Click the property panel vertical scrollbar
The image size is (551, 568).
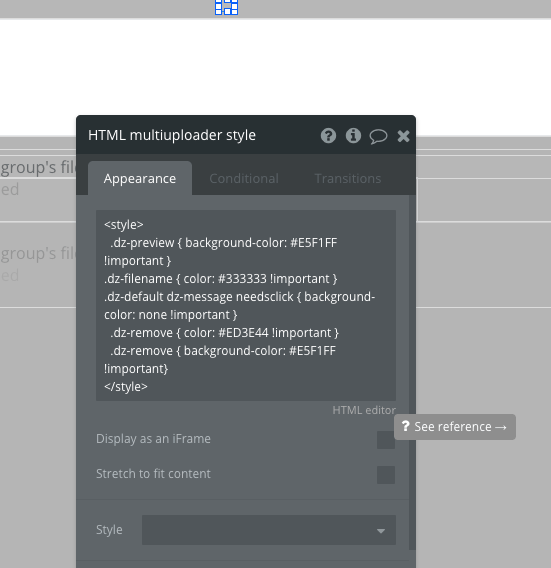[x=412, y=372]
